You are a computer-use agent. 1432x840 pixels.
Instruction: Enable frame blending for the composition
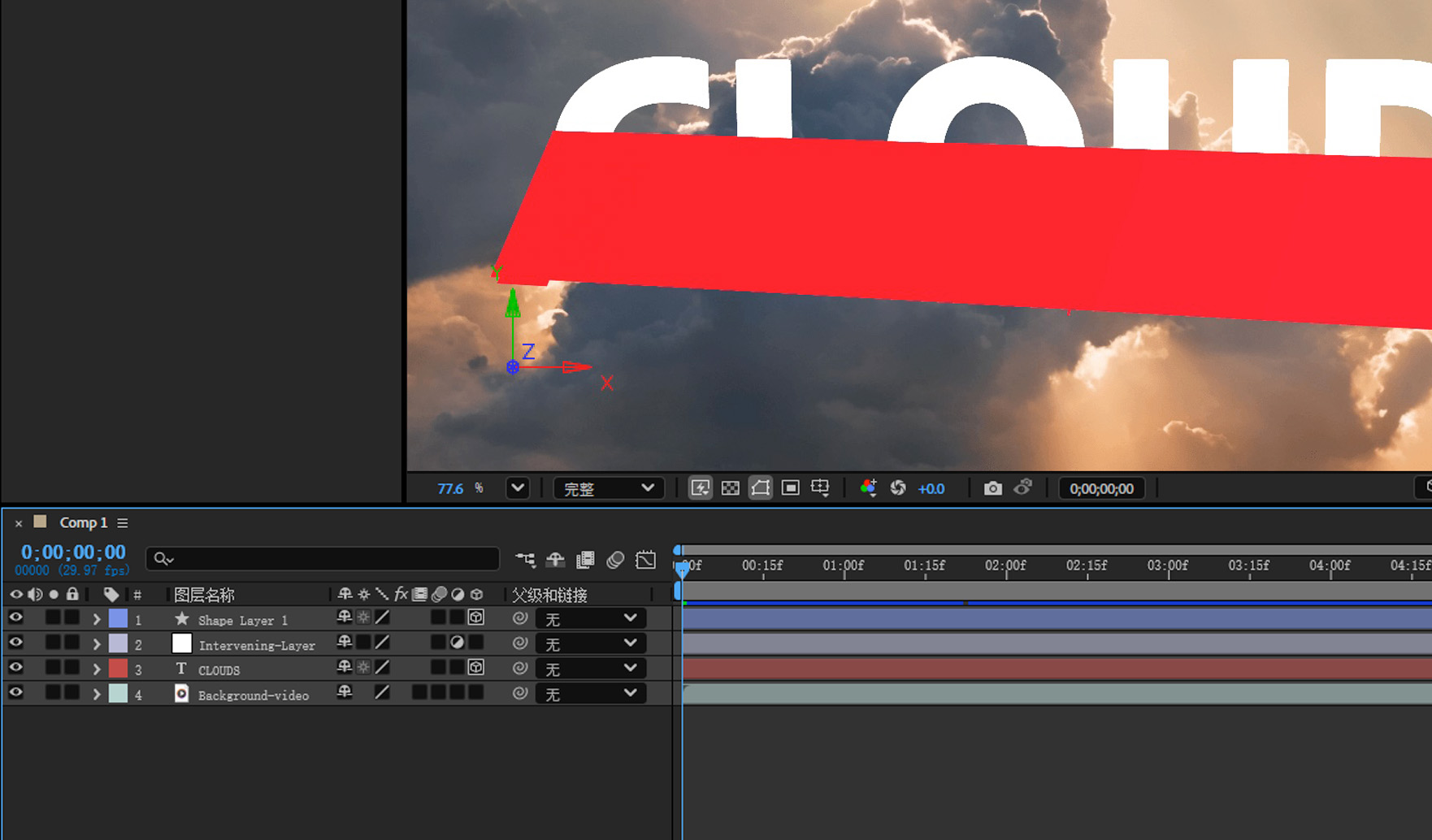click(x=586, y=560)
